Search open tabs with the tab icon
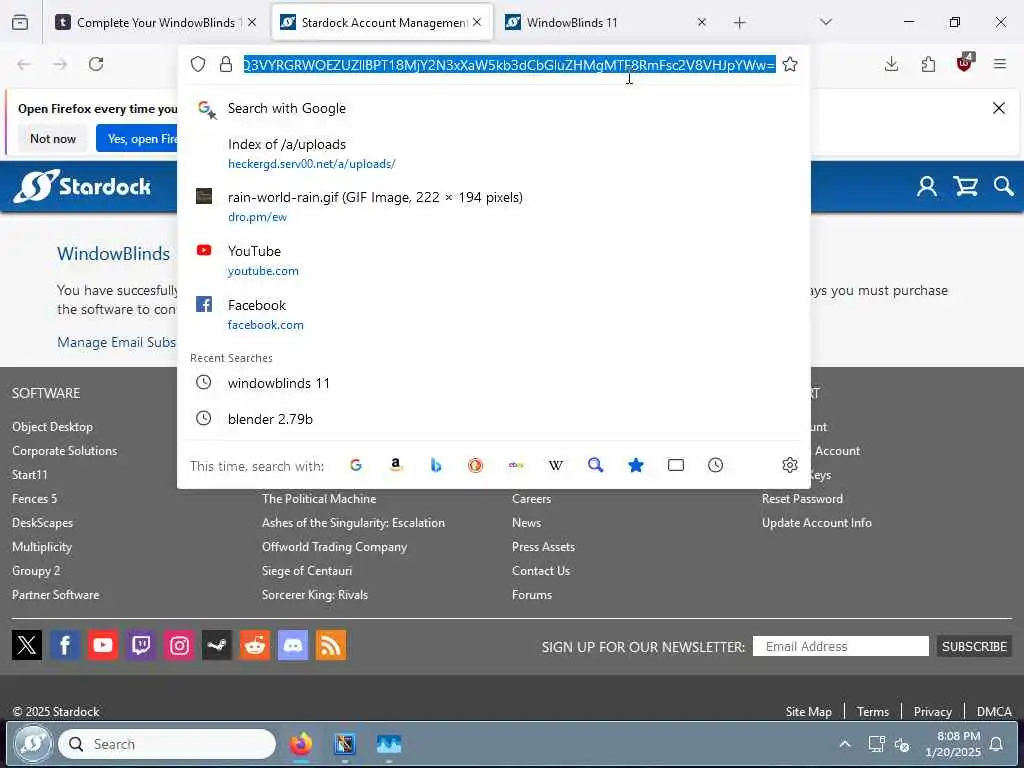 point(676,465)
